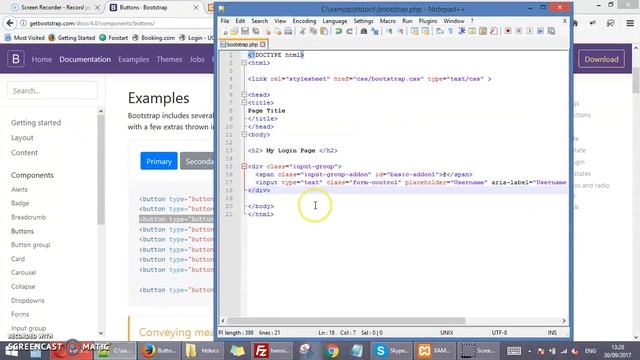The image size is (640, 360).
Task: Click the Save Recorded Macro icon
Action: pyautogui.click(x=551, y=31)
